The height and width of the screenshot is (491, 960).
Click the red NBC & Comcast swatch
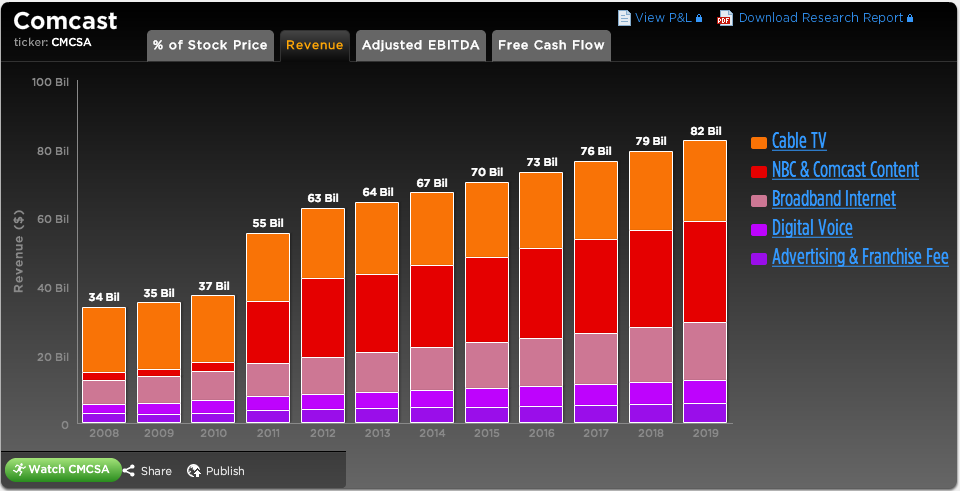tap(758, 171)
